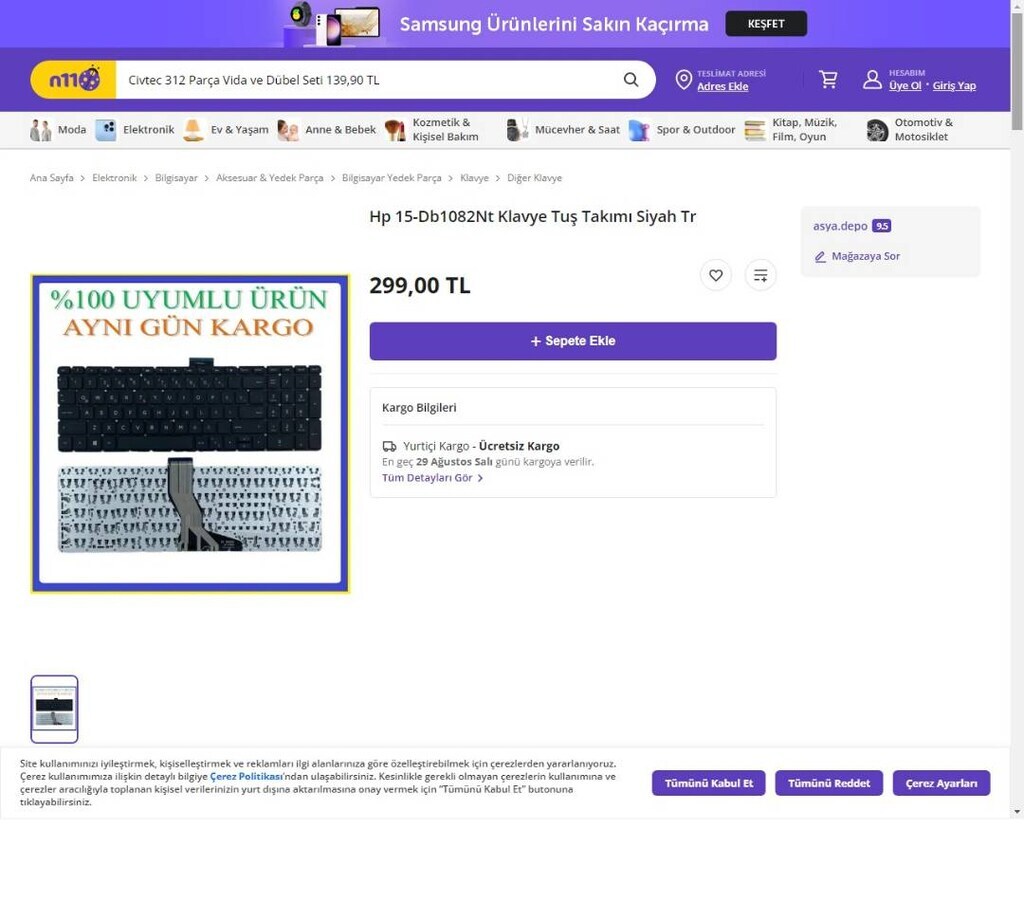The width and height of the screenshot is (1024, 921).
Task: Click the Giriş Yap link
Action: (953, 86)
